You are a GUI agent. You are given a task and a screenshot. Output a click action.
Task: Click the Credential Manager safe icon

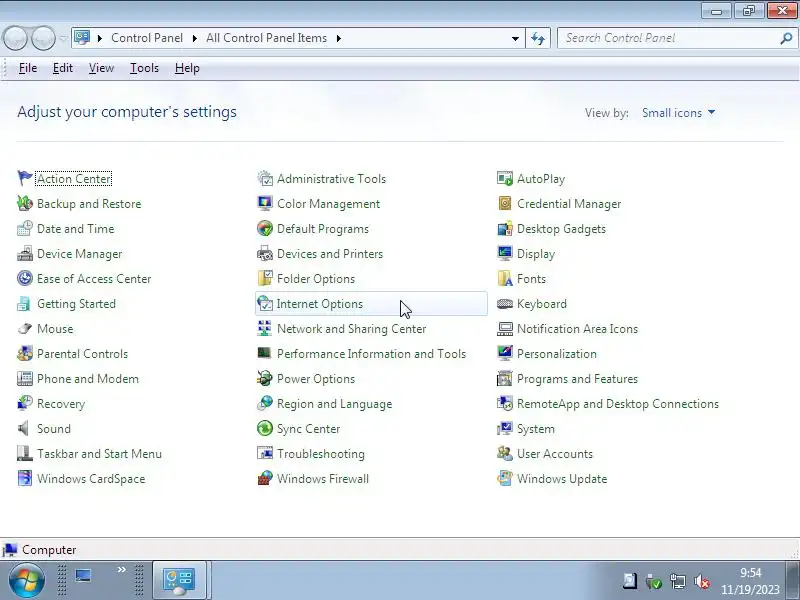(x=505, y=204)
